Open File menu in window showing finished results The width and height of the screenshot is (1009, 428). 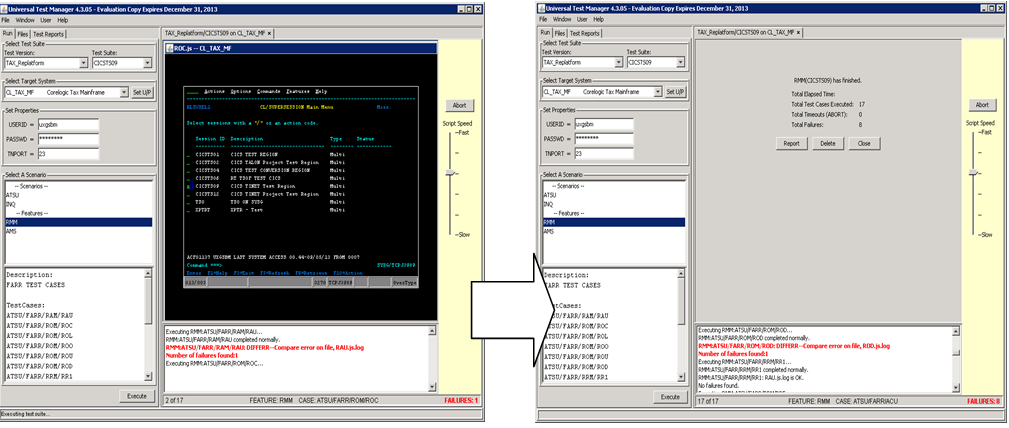(541, 19)
